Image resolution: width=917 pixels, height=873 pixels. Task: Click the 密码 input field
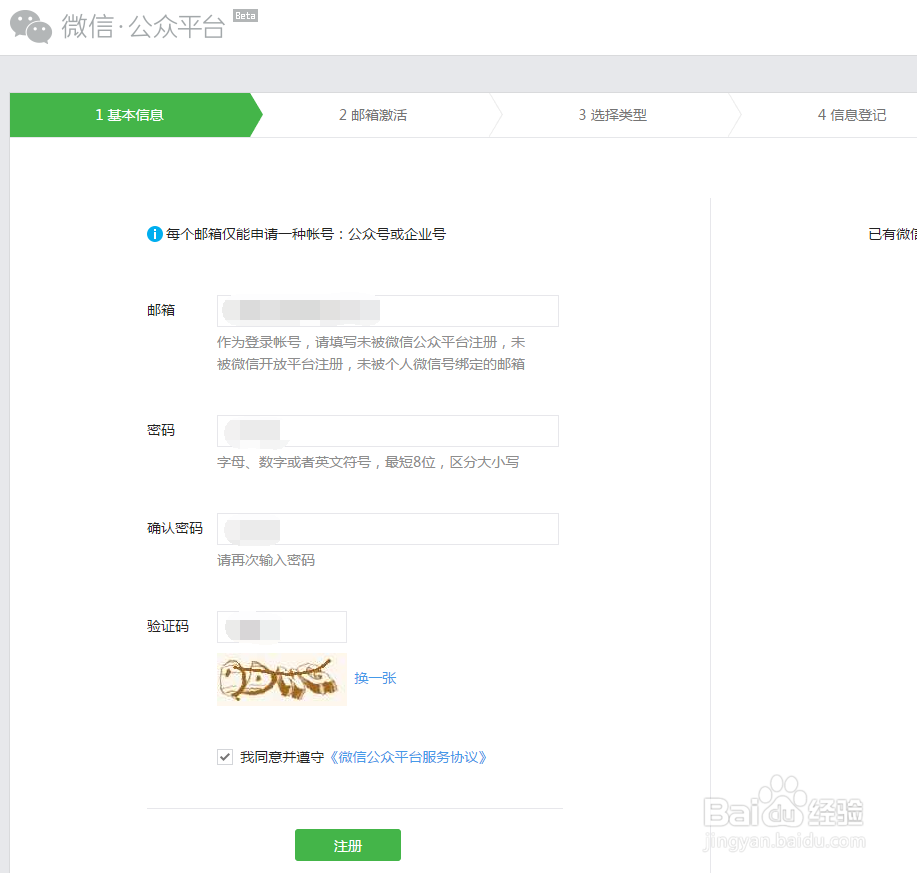(x=388, y=431)
